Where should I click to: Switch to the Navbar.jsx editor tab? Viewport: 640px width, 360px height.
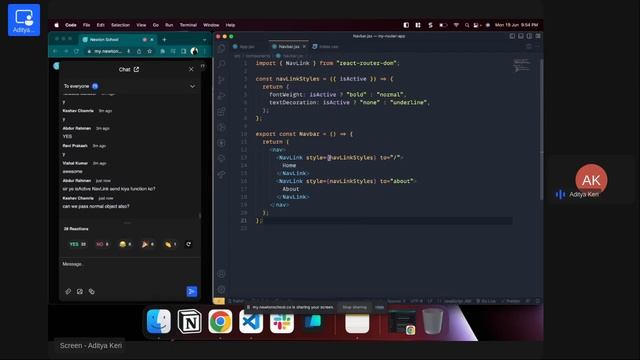289,47
